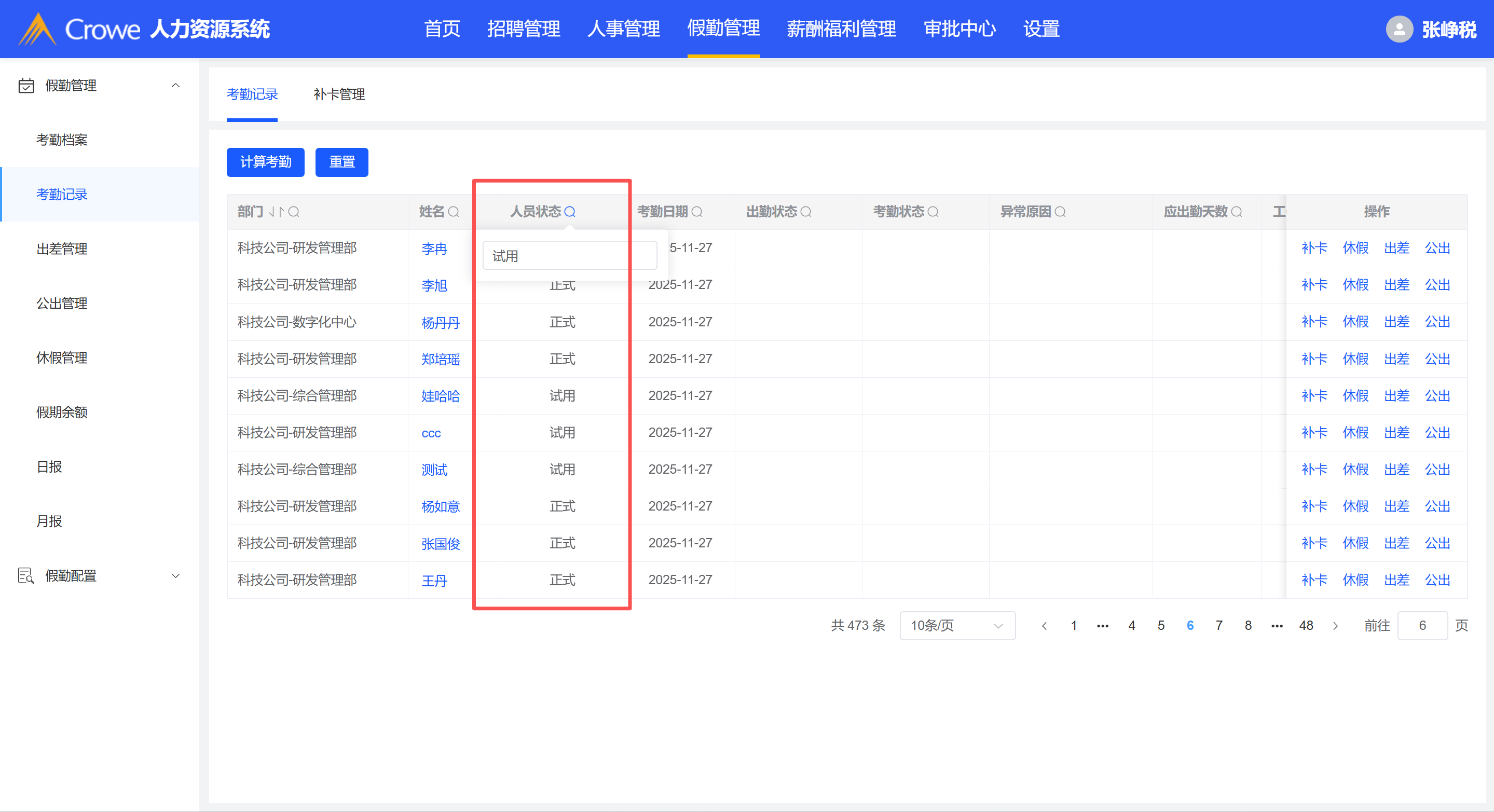
Task: Switch to the 补卡管理 tab
Action: click(339, 94)
